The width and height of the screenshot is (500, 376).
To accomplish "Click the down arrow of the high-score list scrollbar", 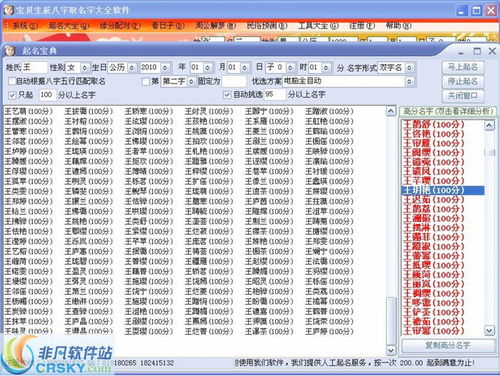I will (x=489, y=330).
